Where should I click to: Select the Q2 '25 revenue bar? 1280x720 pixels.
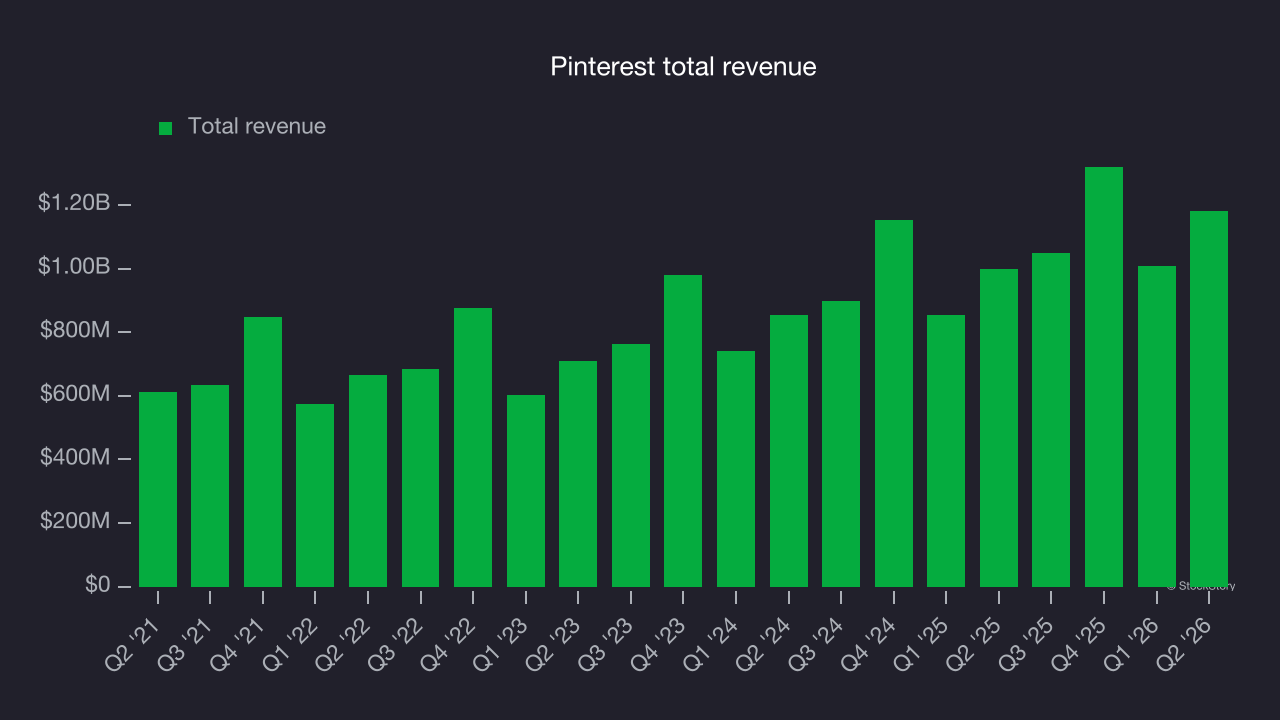coord(999,428)
